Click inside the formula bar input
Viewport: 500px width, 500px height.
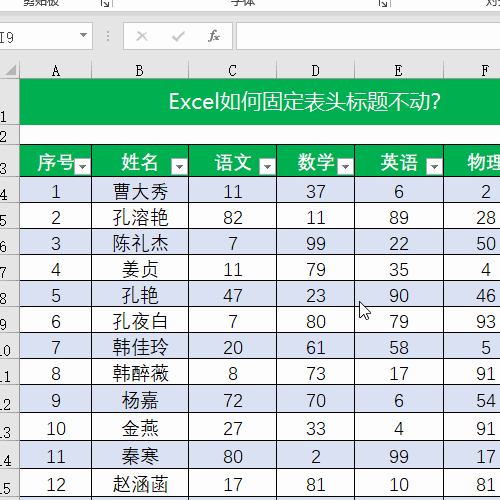click(368, 36)
